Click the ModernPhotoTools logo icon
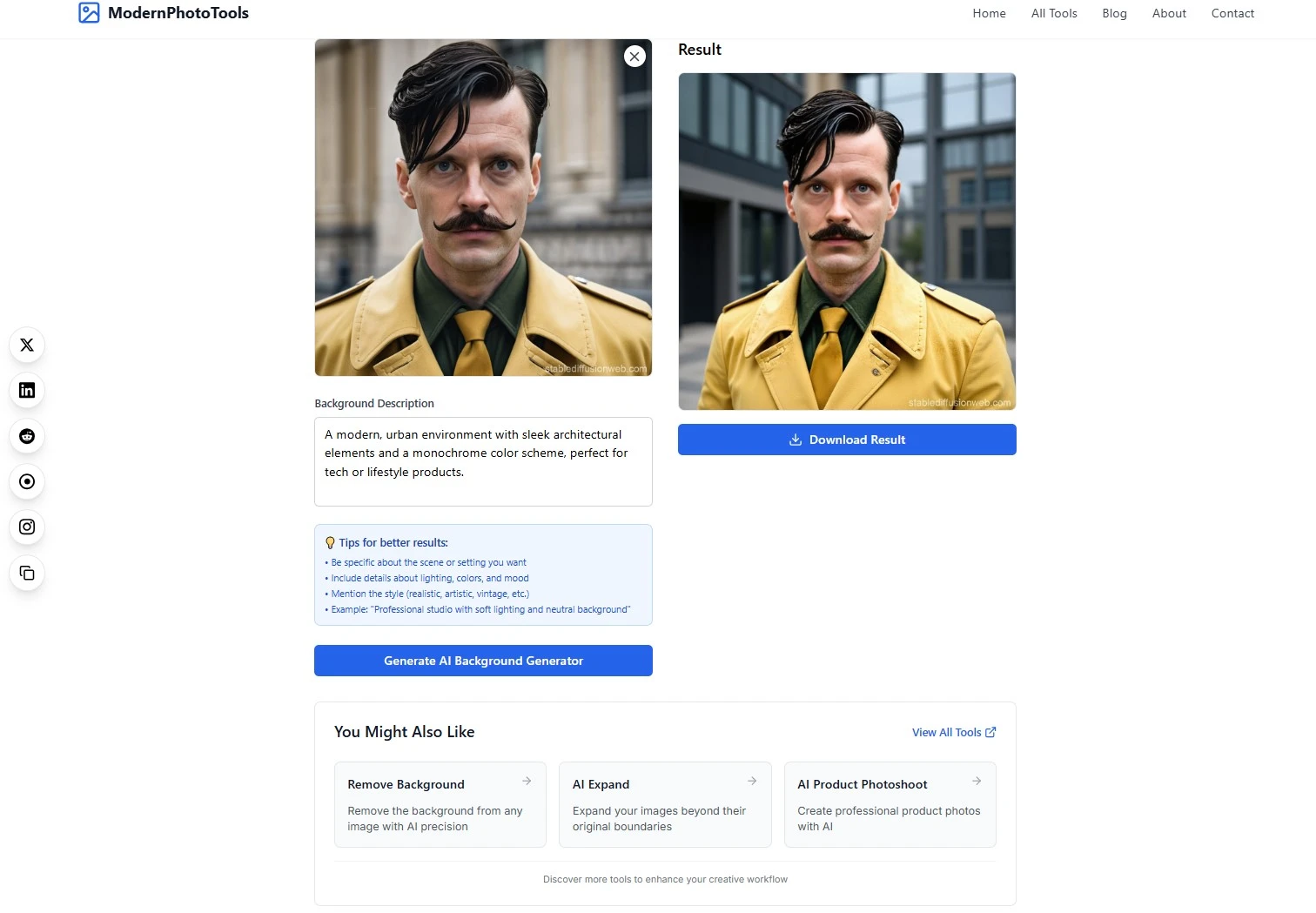This screenshot has width=1316, height=913. (89, 13)
